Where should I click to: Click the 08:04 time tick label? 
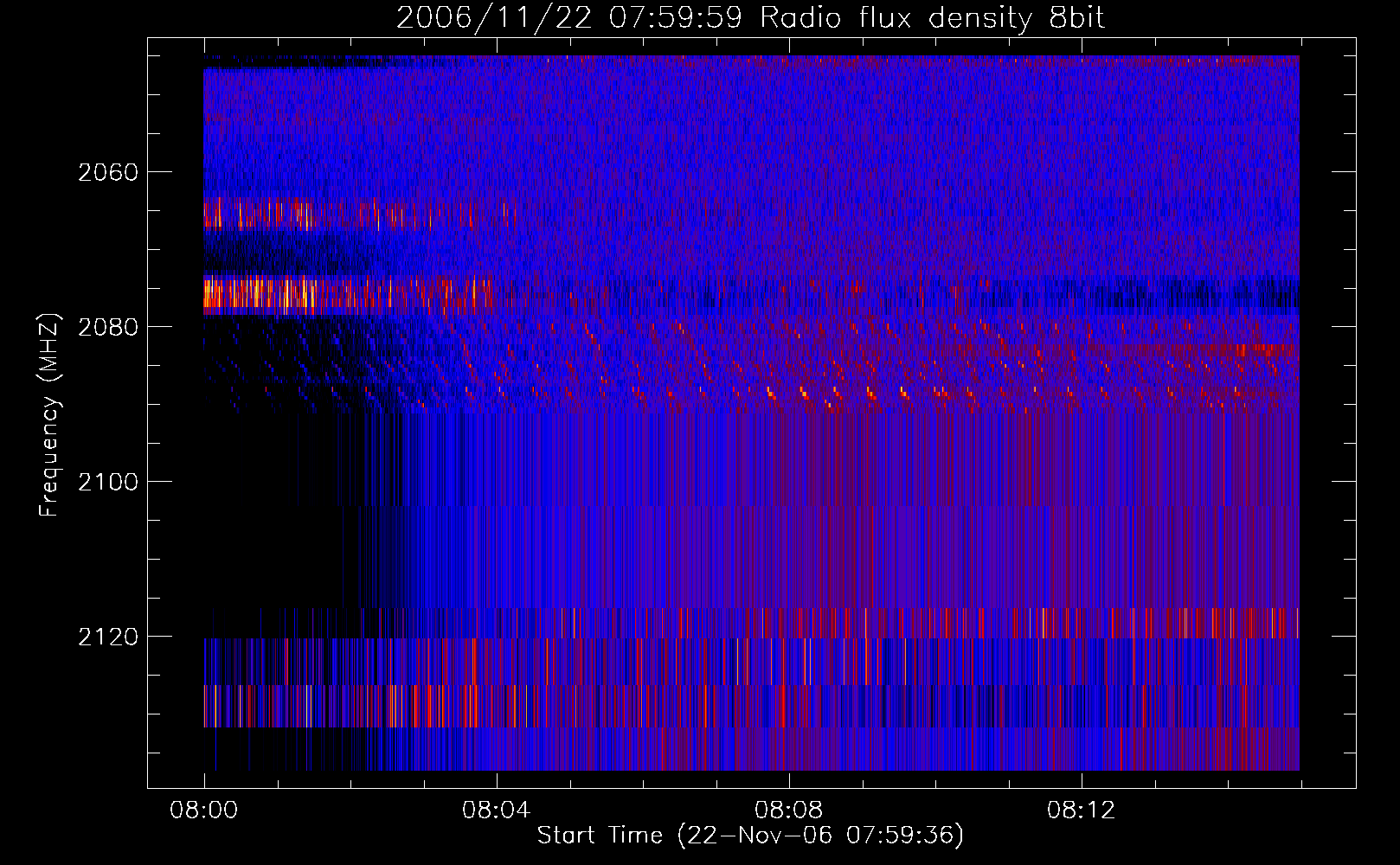(497, 811)
